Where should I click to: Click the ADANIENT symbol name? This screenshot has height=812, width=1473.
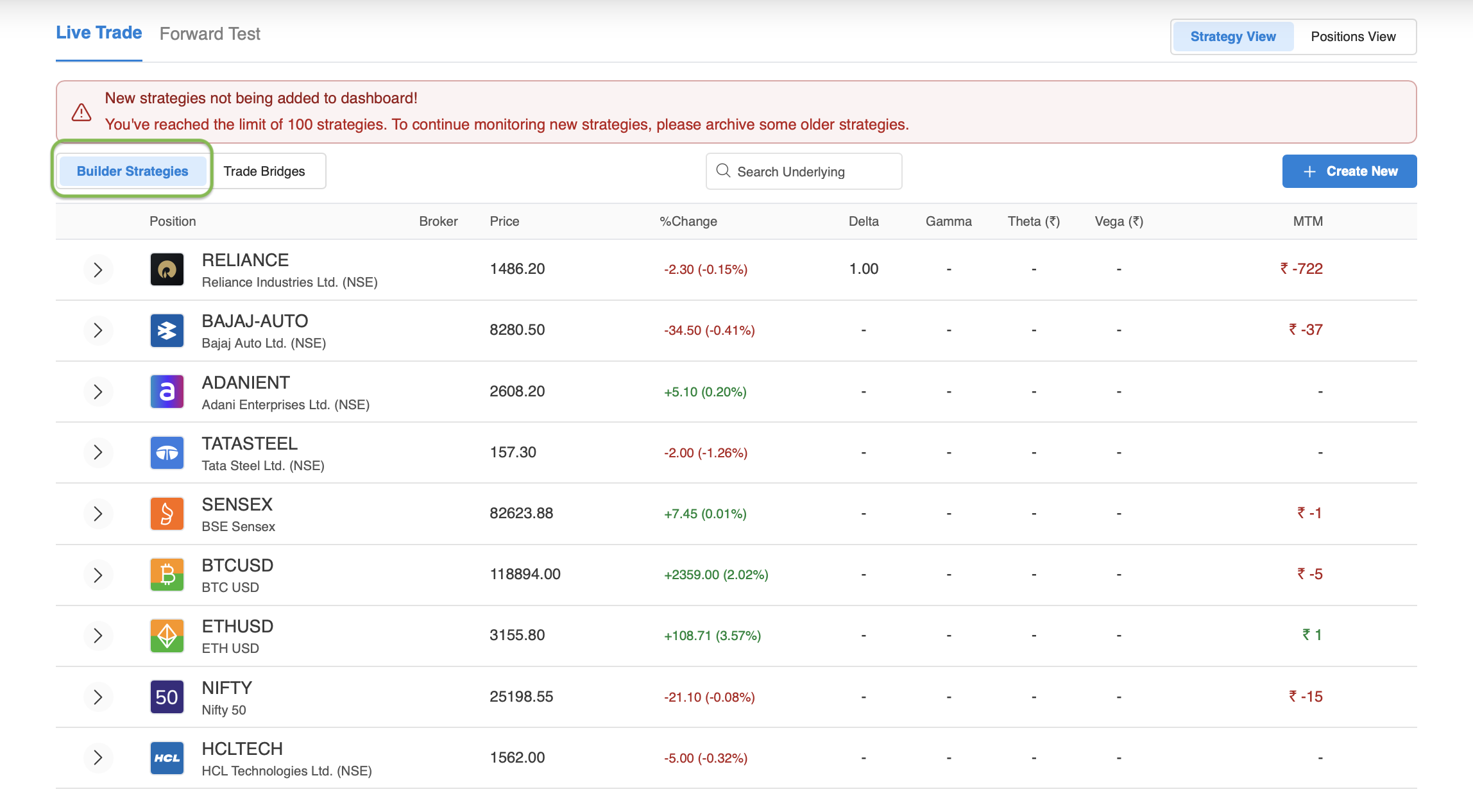click(246, 382)
